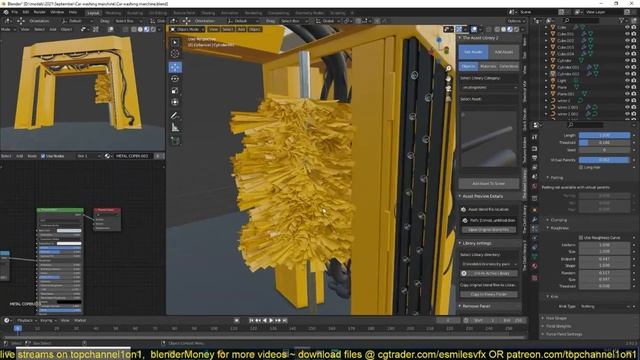Viewport: 640px width, 360px height.
Task: Adjust the particle Length slider
Action: click(604, 135)
